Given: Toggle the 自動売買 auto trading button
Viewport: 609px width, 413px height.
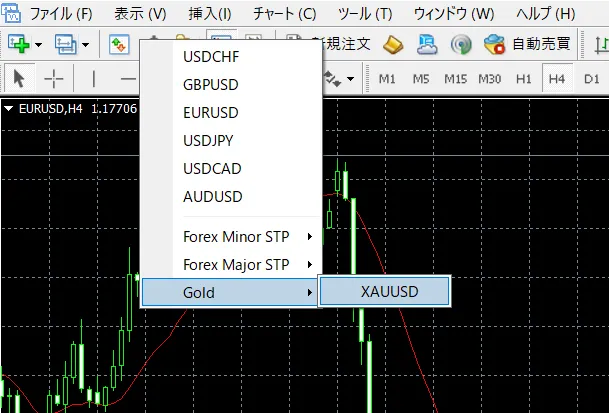Looking at the screenshot, I should pos(528,44).
